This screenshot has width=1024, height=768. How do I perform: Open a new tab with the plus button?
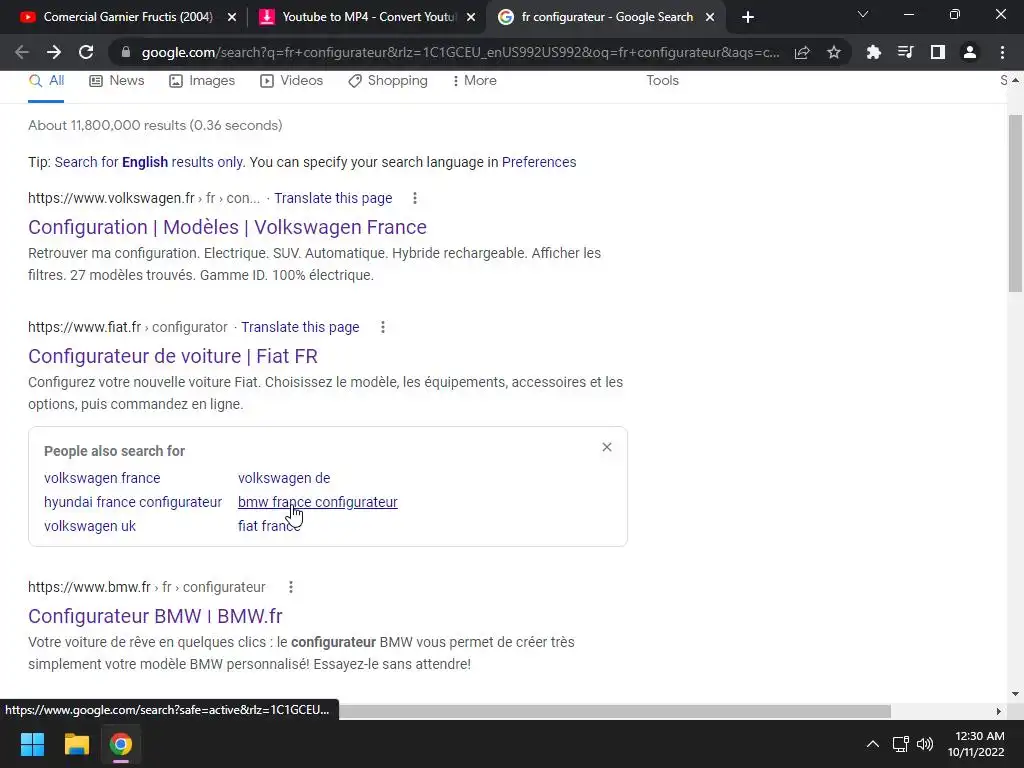(748, 17)
